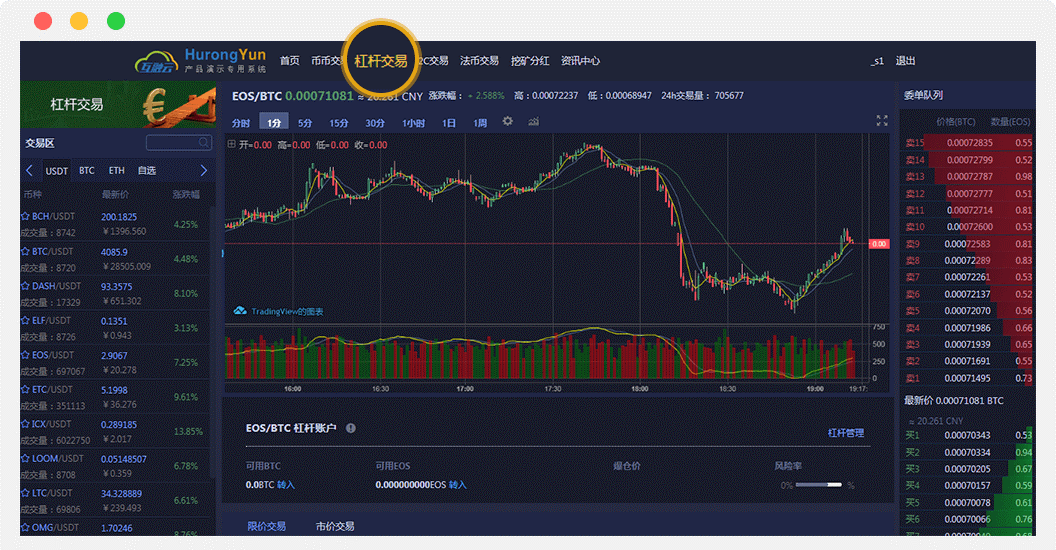Click the coin list scrollbar

(213, 343)
